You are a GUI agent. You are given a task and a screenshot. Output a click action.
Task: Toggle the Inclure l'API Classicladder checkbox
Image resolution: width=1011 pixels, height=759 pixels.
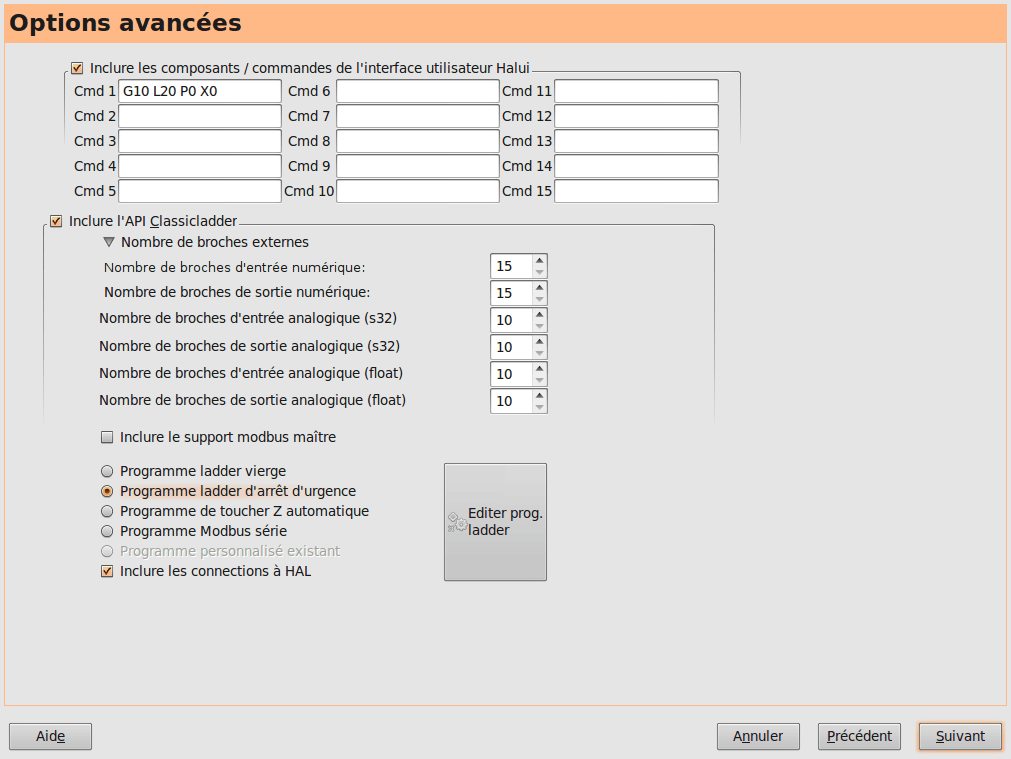(x=56, y=221)
